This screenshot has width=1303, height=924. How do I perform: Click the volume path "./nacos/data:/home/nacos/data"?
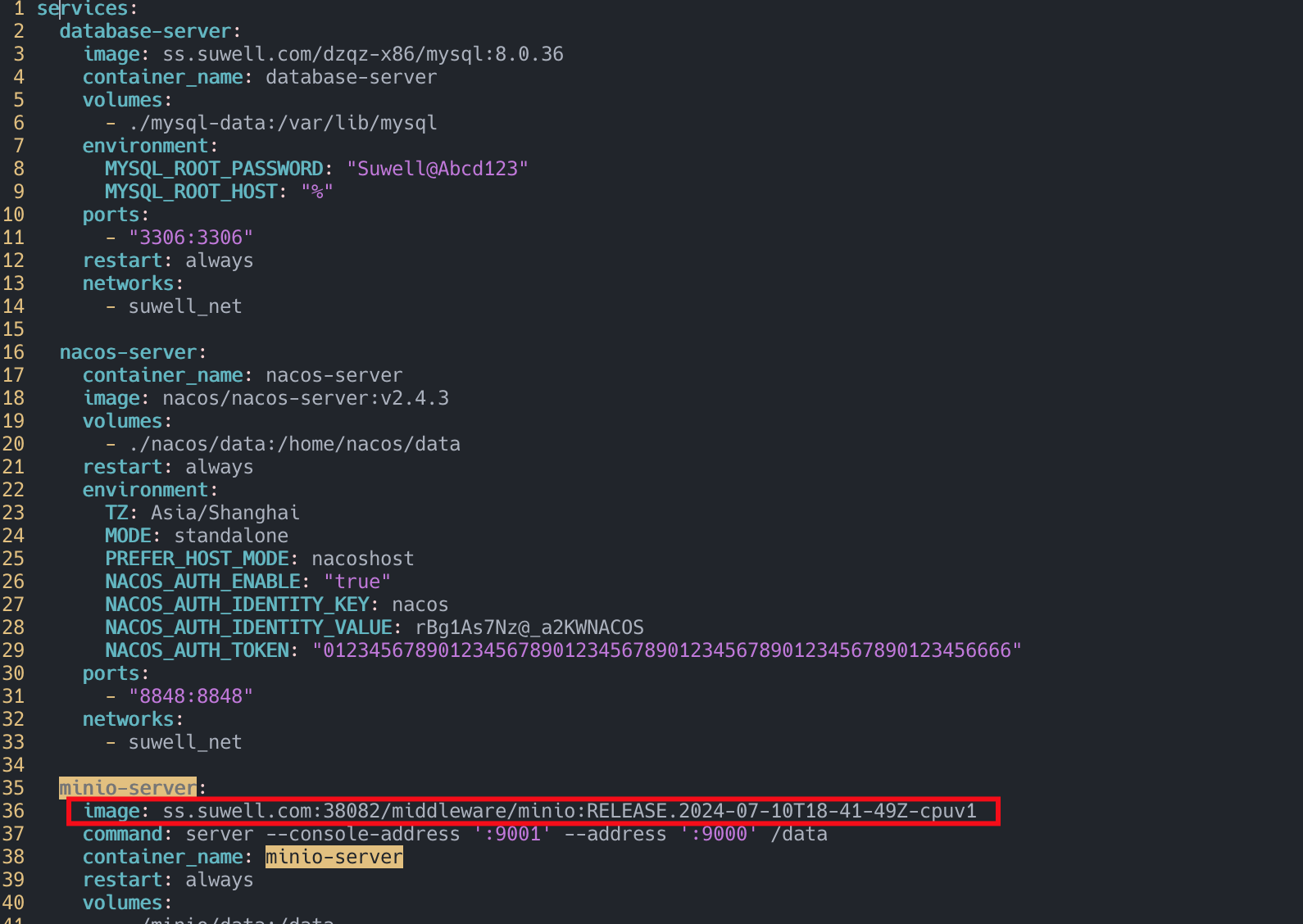[x=294, y=444]
